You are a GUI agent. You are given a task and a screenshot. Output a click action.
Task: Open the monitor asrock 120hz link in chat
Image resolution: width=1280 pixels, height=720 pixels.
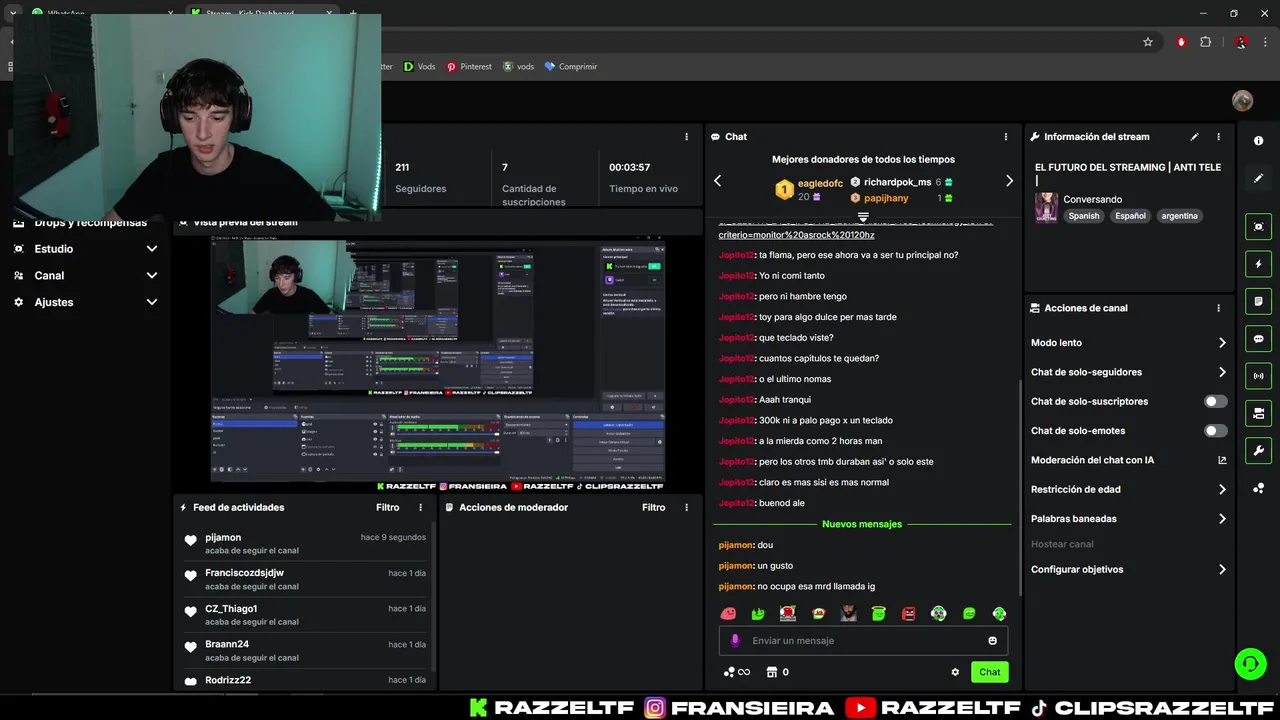pos(797,235)
